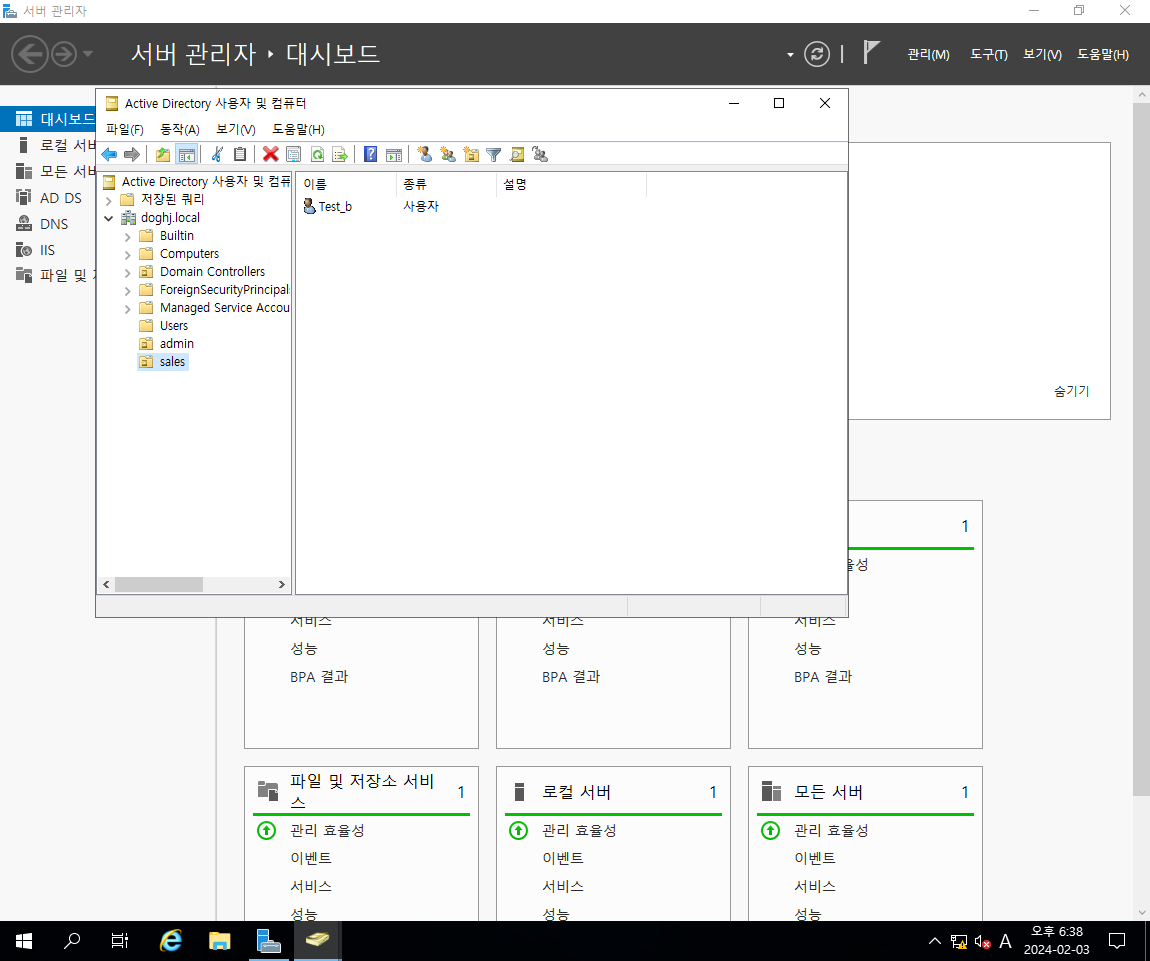Click the Server Manager forward navigation arrow
The height and width of the screenshot is (961, 1150).
64,54
